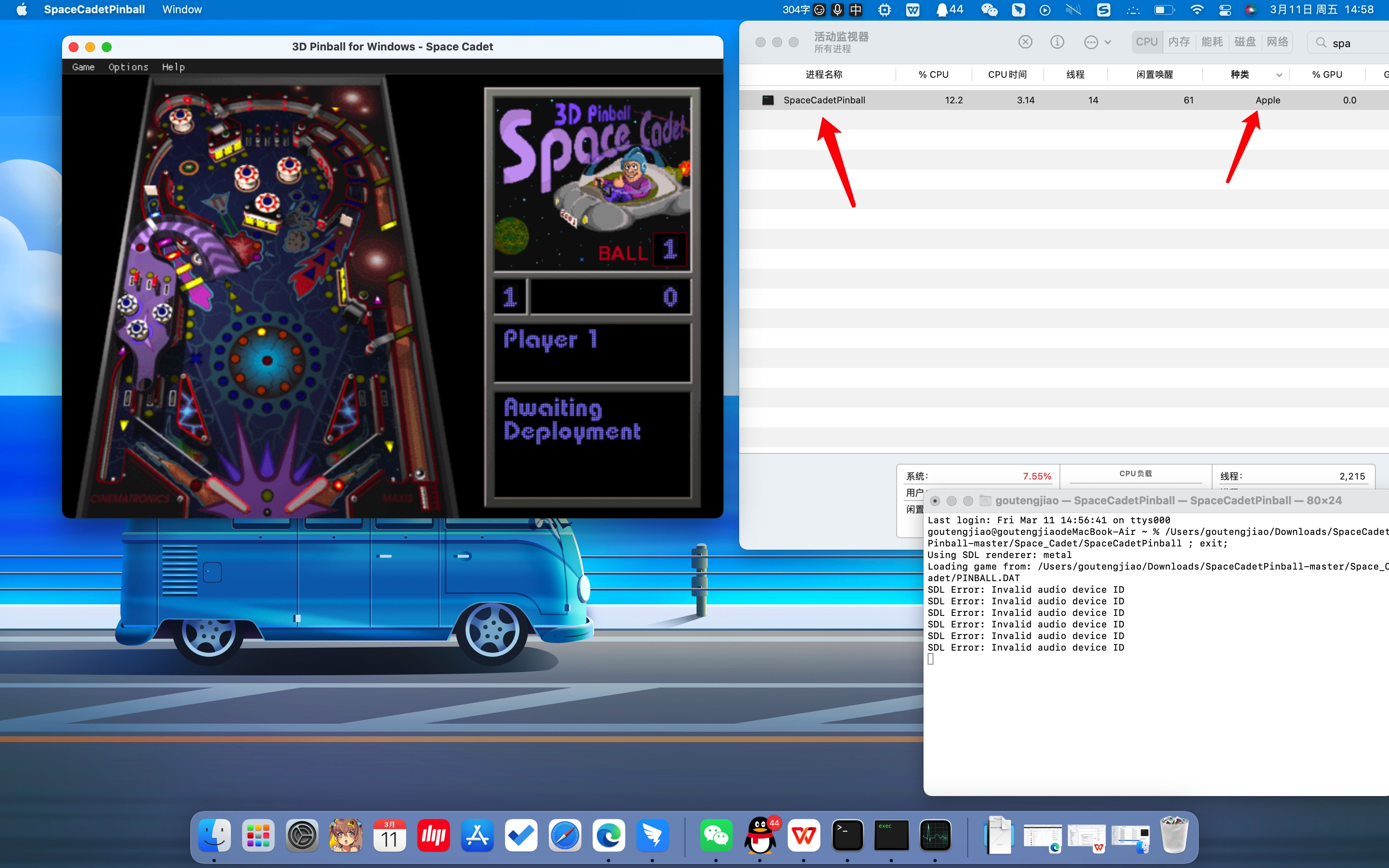Switch to the 能耗 tab

pyautogui.click(x=1212, y=42)
